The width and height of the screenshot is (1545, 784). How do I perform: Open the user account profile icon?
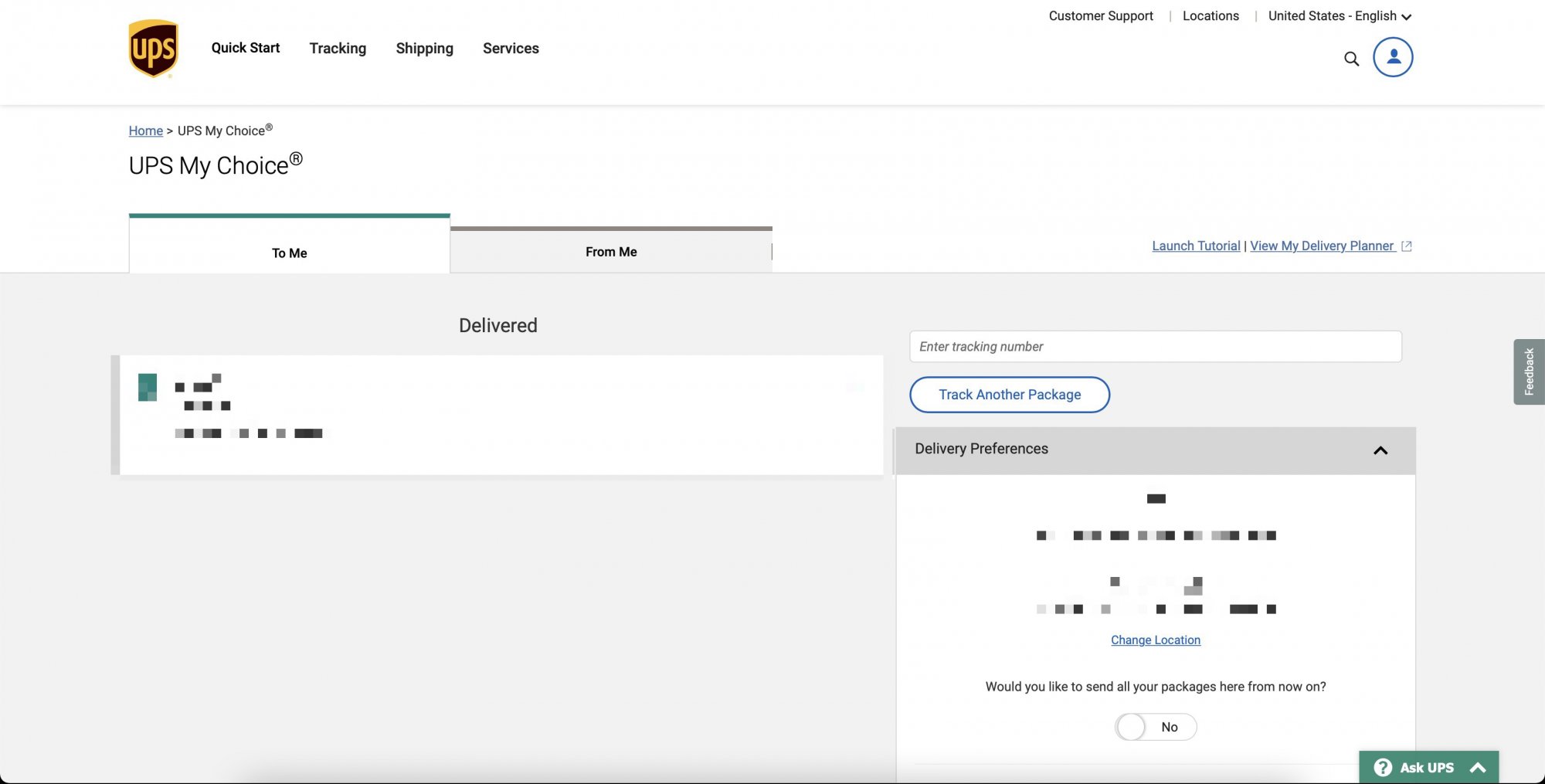tap(1393, 57)
